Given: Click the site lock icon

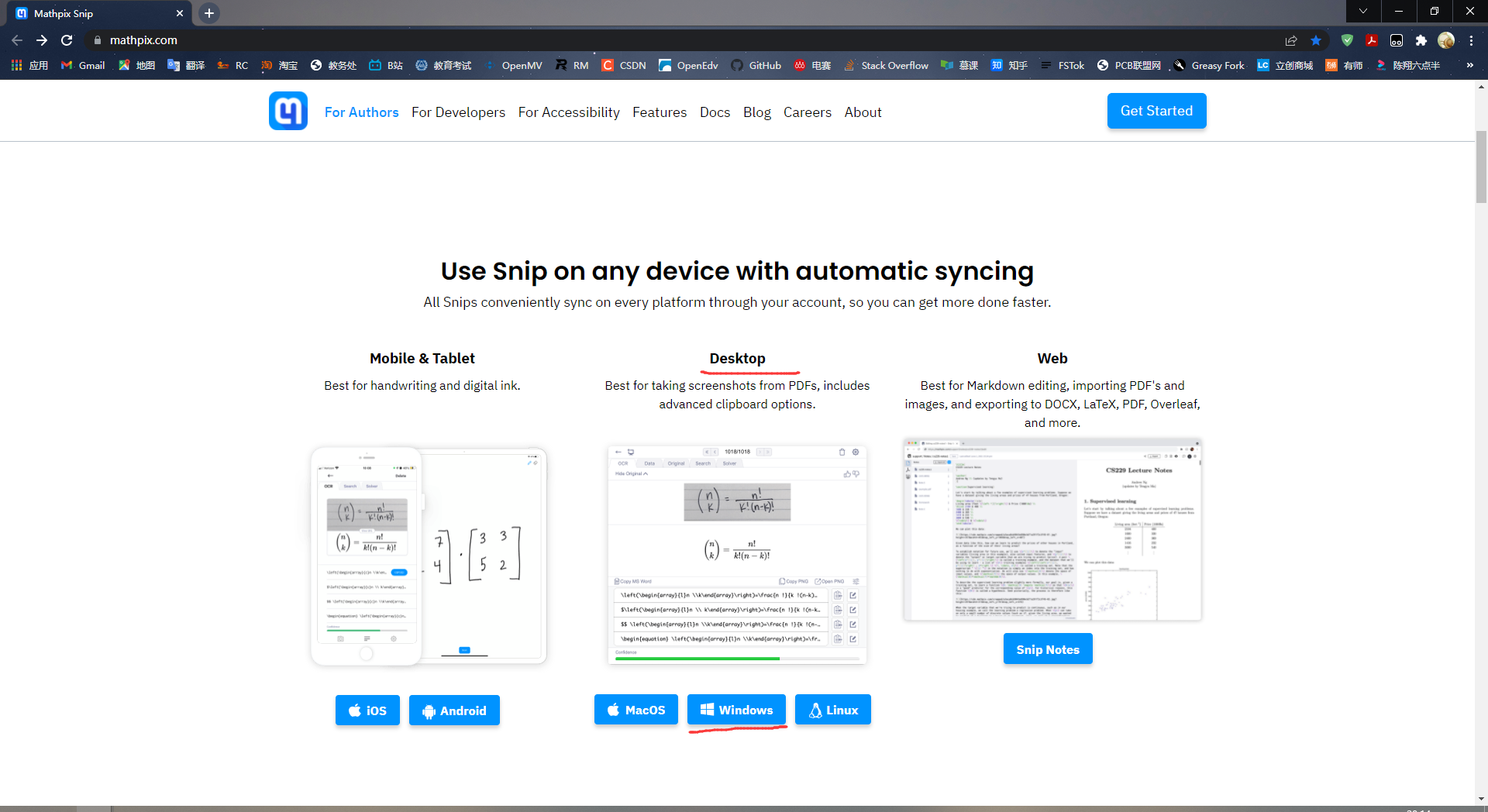Looking at the screenshot, I should tap(97, 40).
